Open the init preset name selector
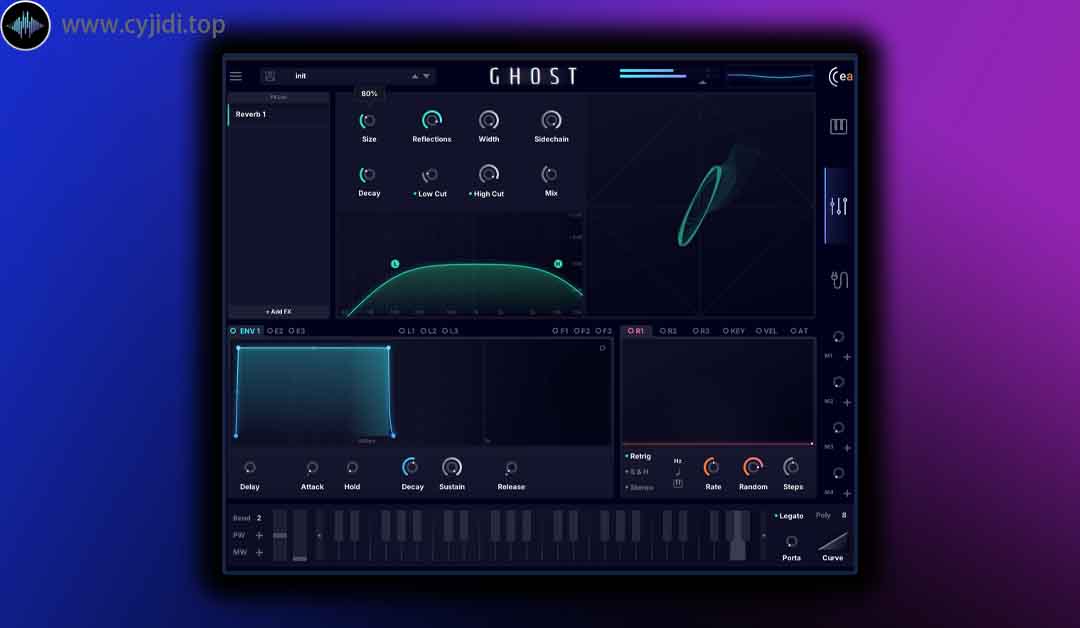 tap(348, 76)
